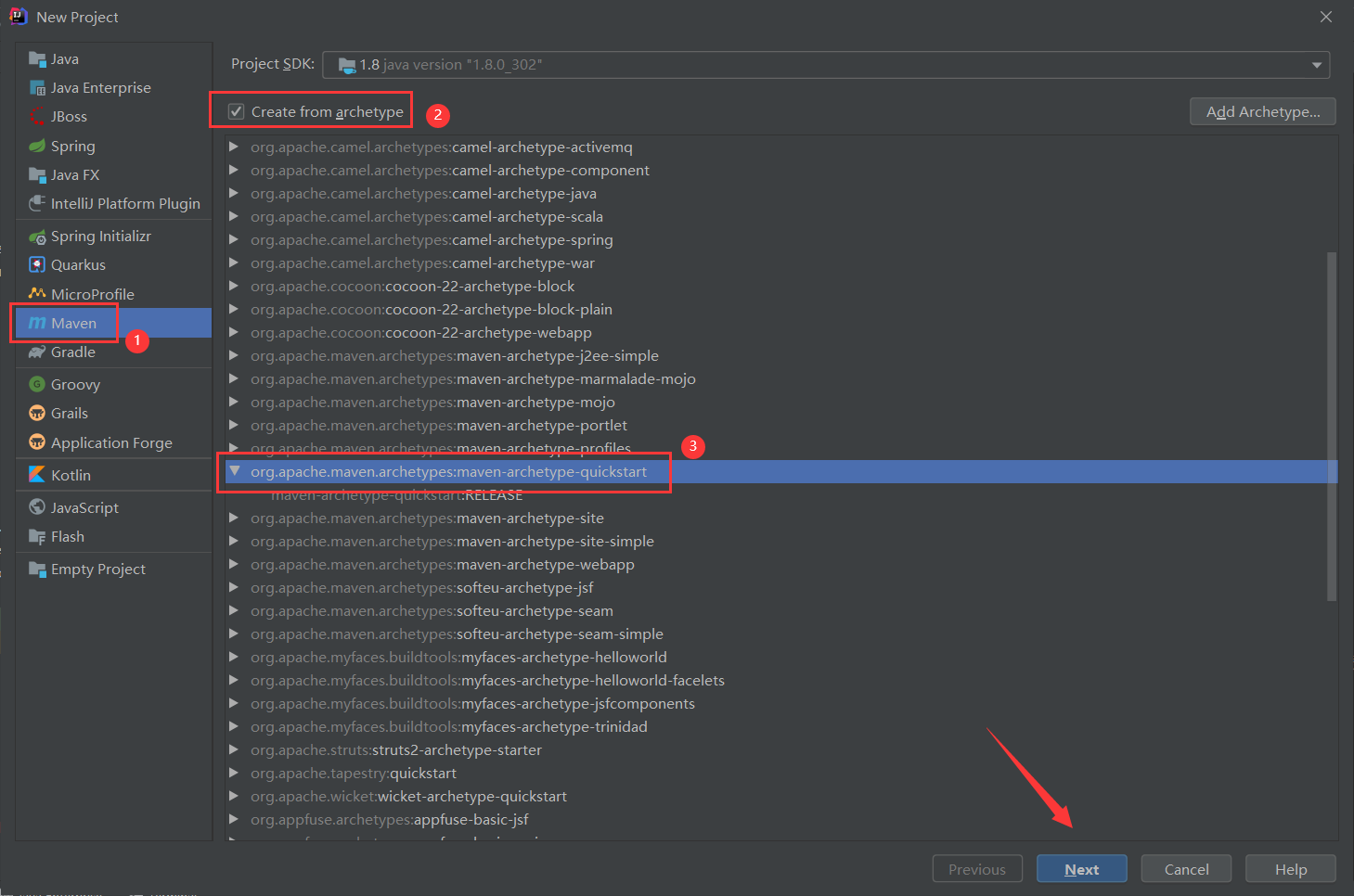Click the Gradle elephant icon

point(37,352)
